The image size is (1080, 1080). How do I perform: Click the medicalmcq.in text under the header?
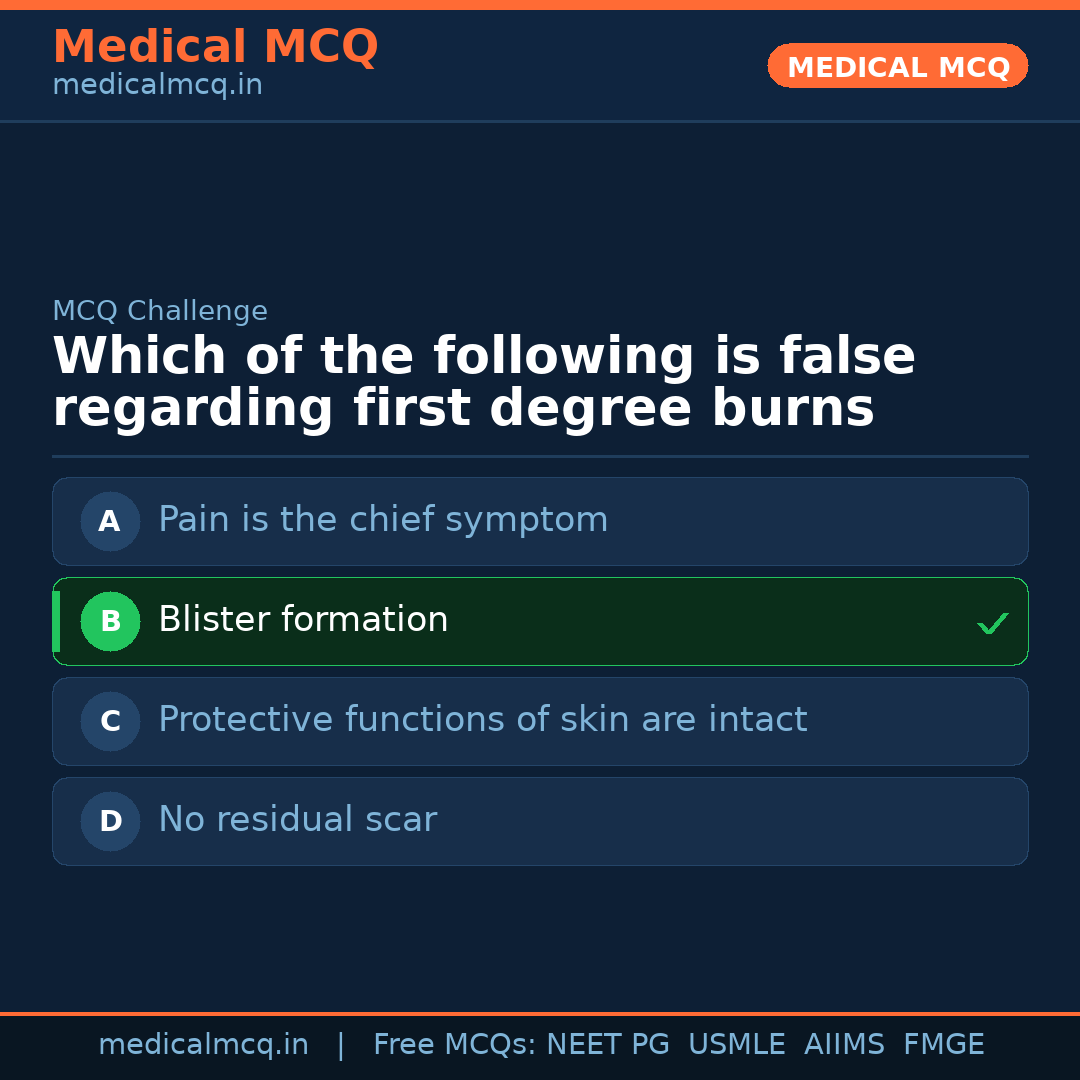[156, 84]
